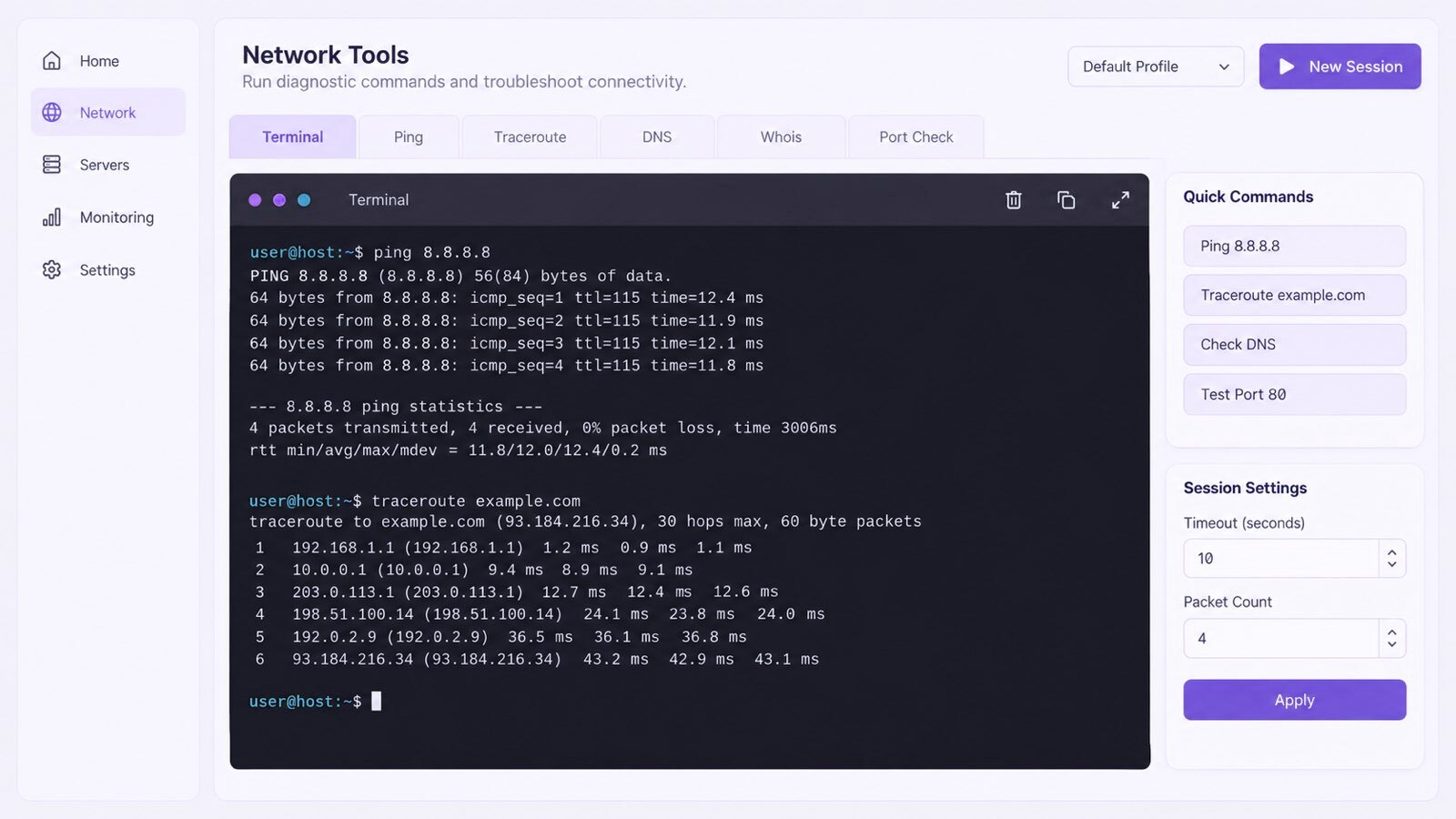Click the Servers stack icon
Image resolution: width=1456 pixels, height=819 pixels.
pyautogui.click(x=52, y=165)
